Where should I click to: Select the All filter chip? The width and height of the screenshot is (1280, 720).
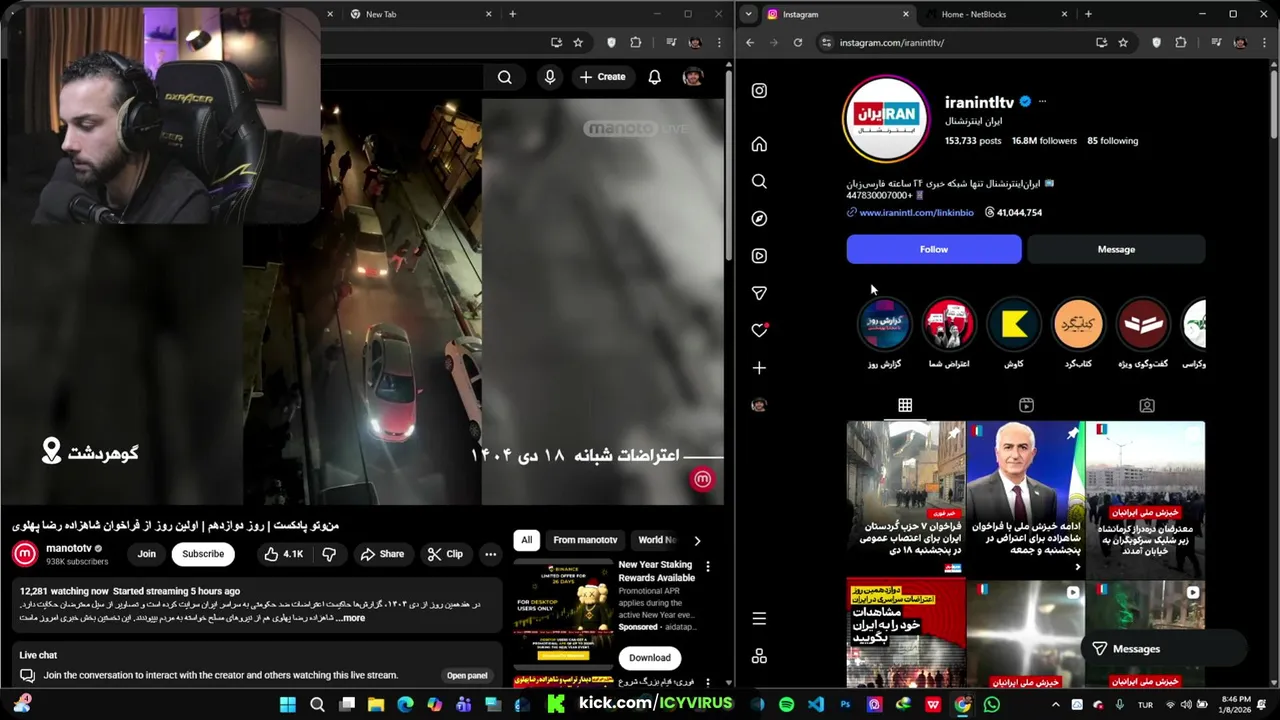(x=526, y=540)
